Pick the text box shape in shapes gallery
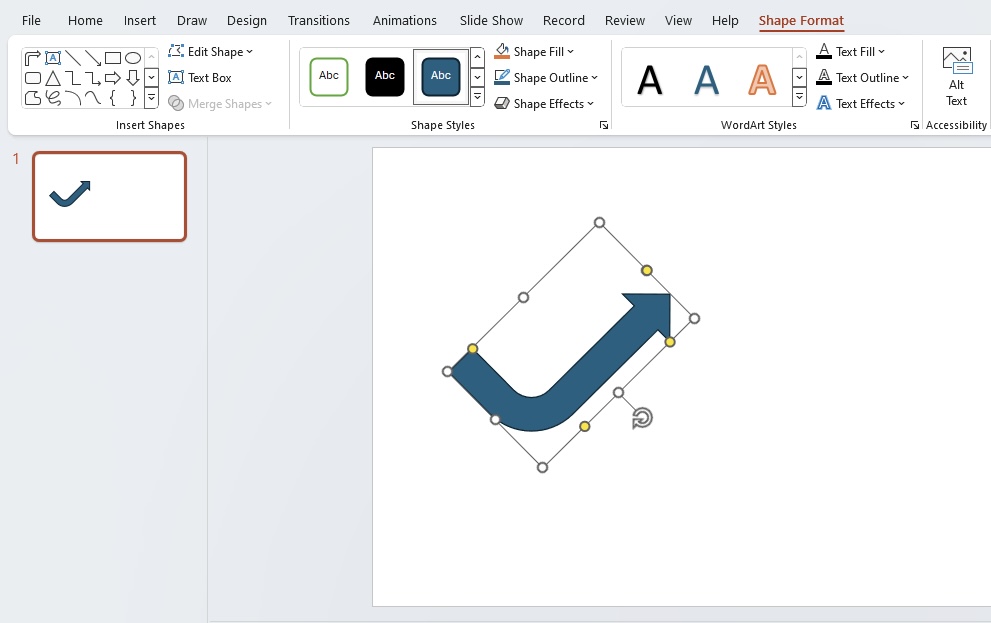This screenshot has width=991, height=623. coord(53,58)
